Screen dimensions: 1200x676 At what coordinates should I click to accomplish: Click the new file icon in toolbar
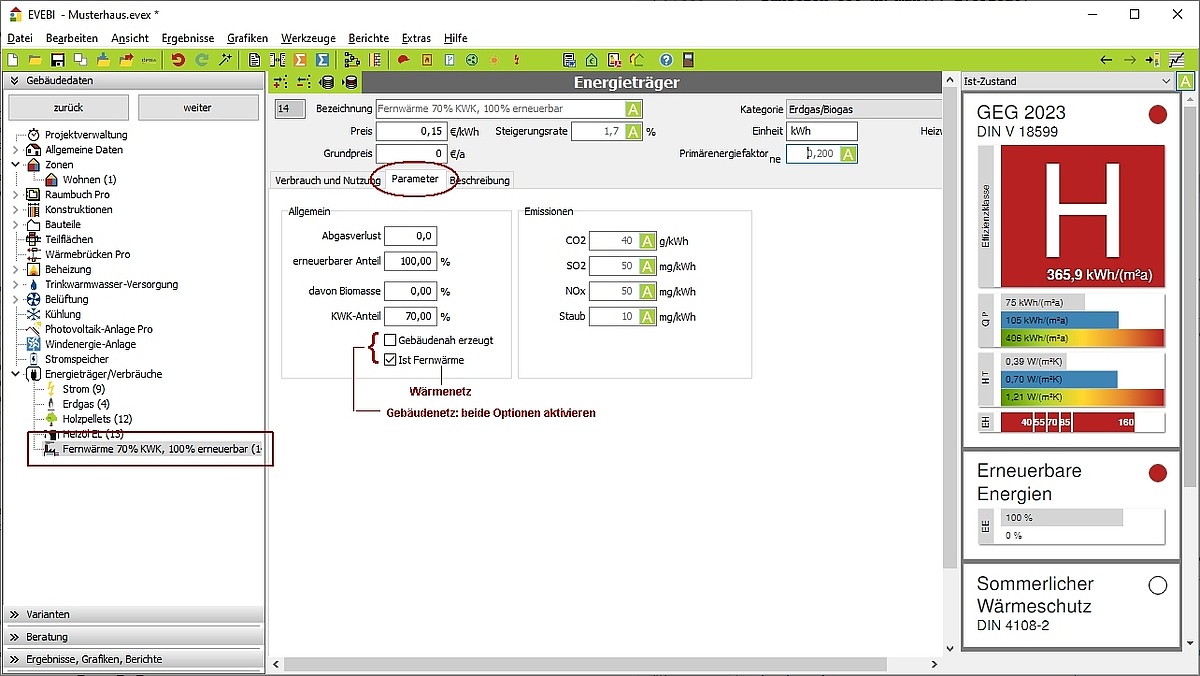[x=14, y=60]
